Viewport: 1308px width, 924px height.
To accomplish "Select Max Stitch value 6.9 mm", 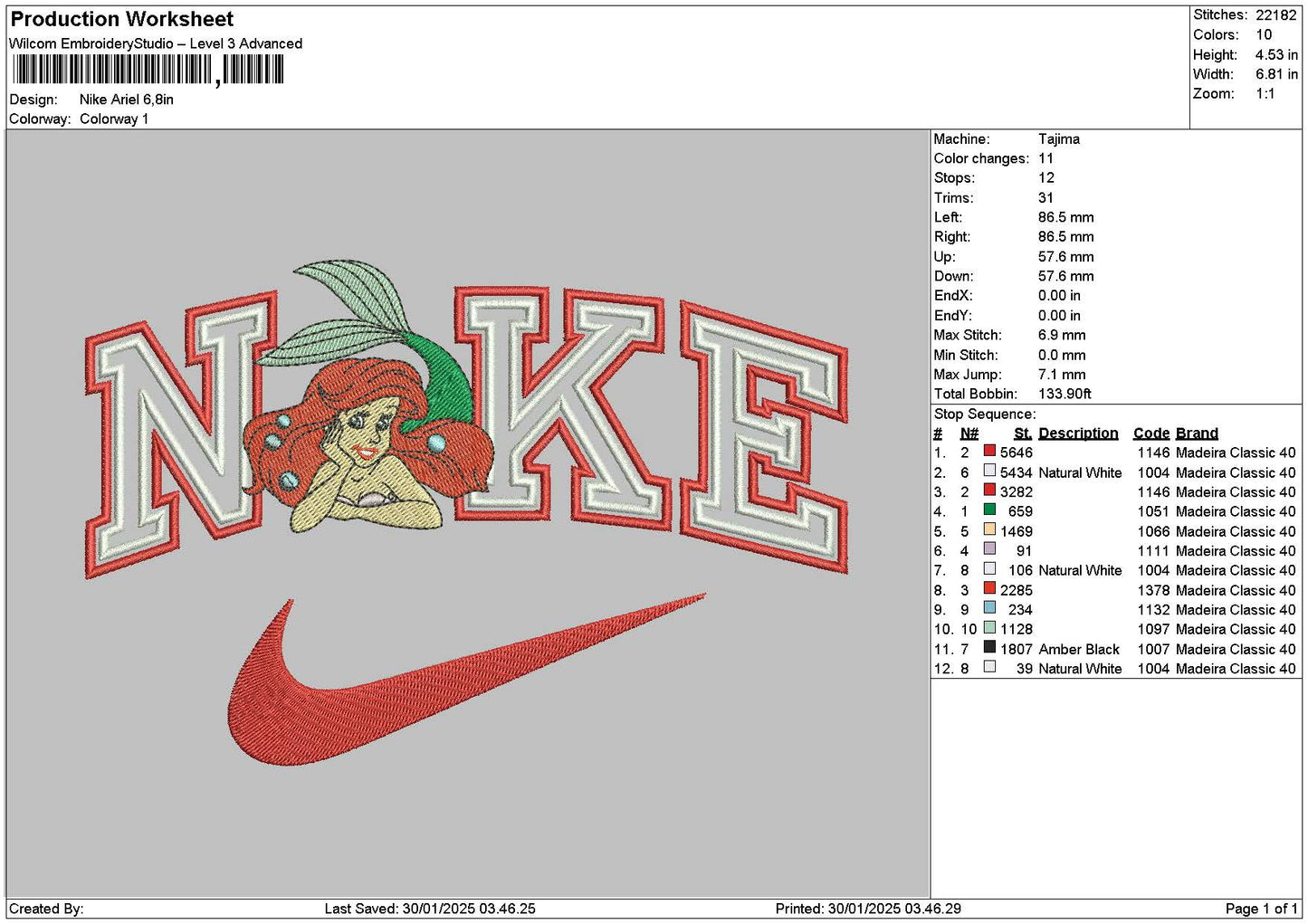I will coord(1062,335).
